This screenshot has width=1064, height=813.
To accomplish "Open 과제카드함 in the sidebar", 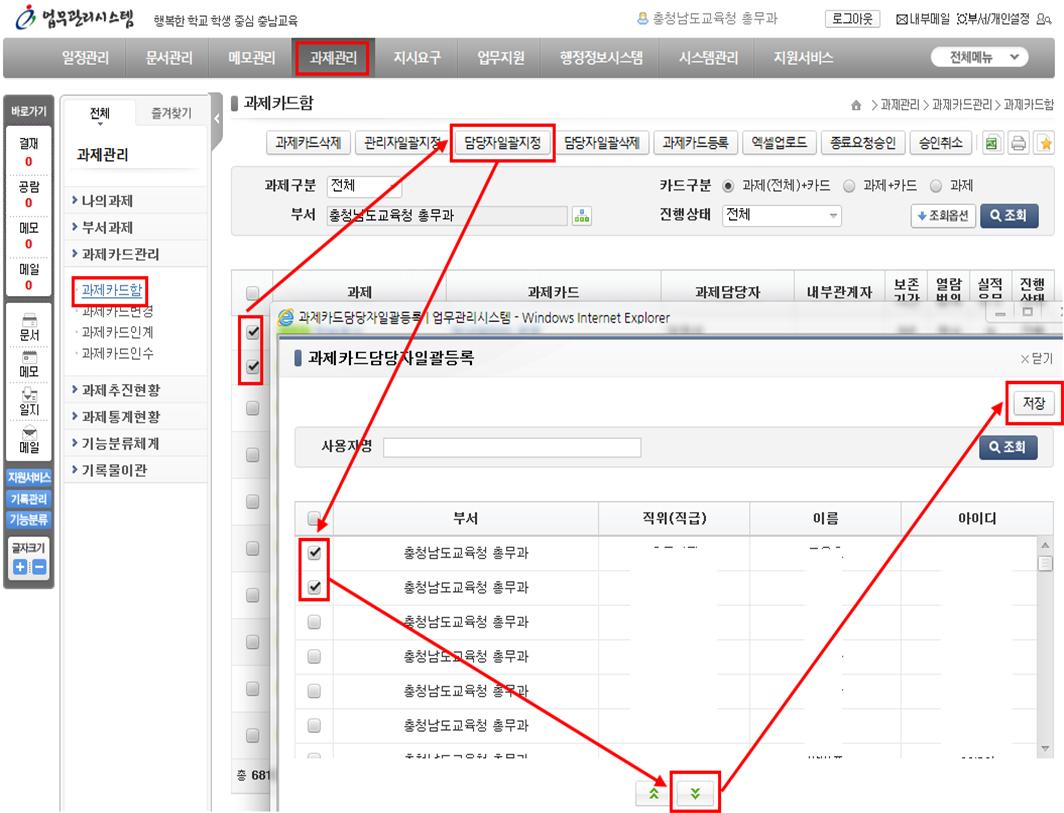I will click(x=111, y=290).
